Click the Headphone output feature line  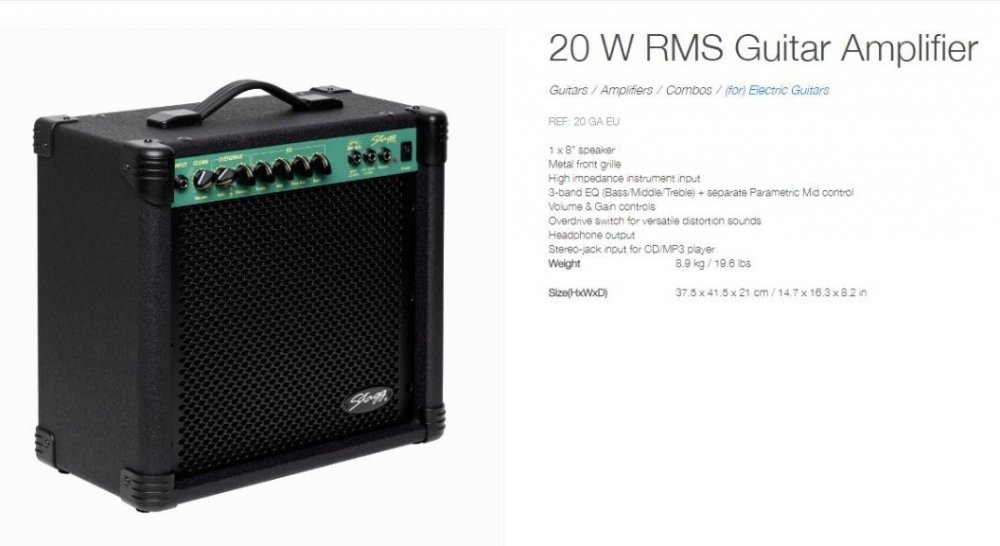pyautogui.click(x=591, y=235)
